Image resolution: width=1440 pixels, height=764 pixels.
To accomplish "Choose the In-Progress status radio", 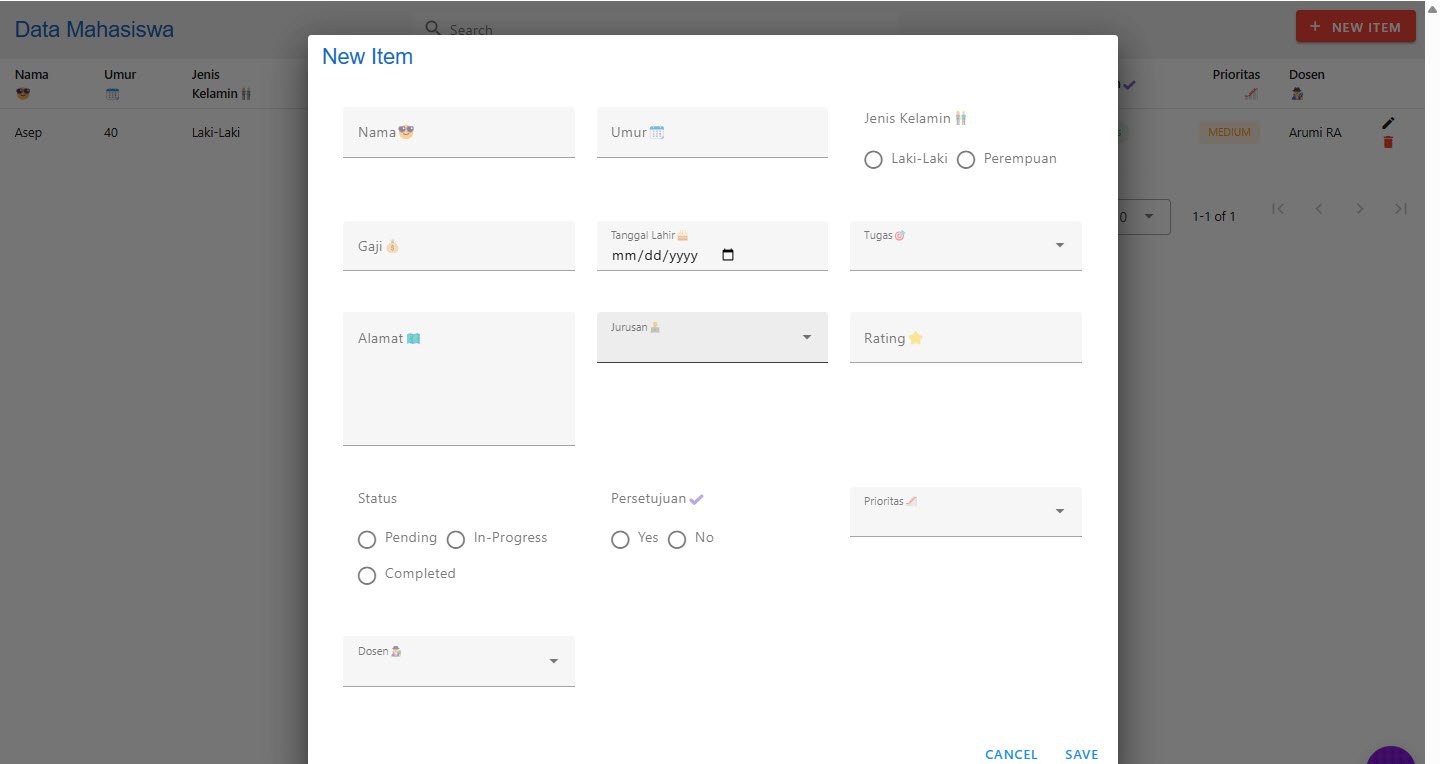I will tap(456, 540).
